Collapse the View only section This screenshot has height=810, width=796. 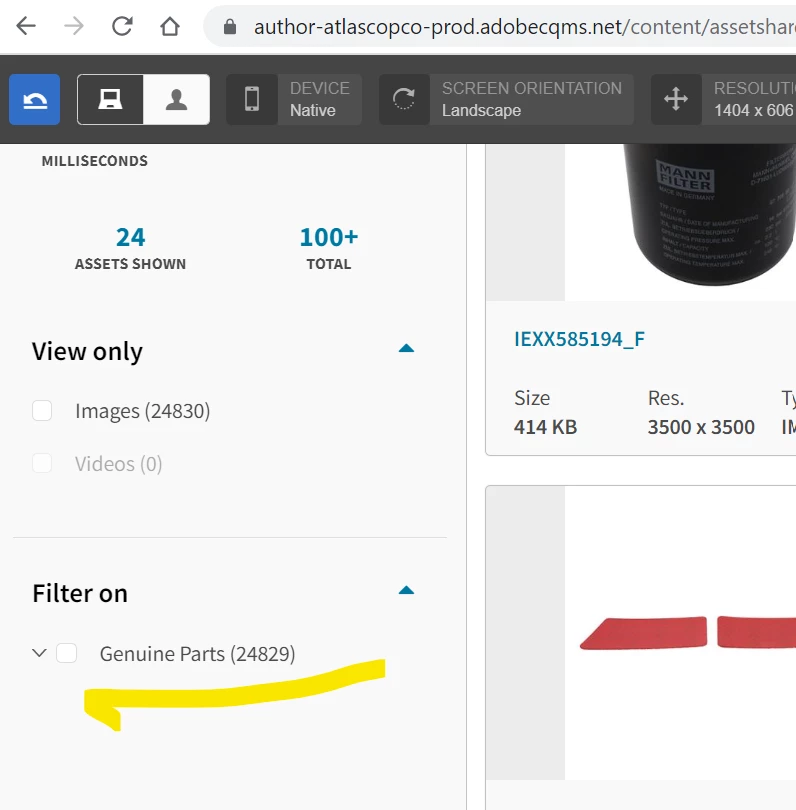[407, 349]
